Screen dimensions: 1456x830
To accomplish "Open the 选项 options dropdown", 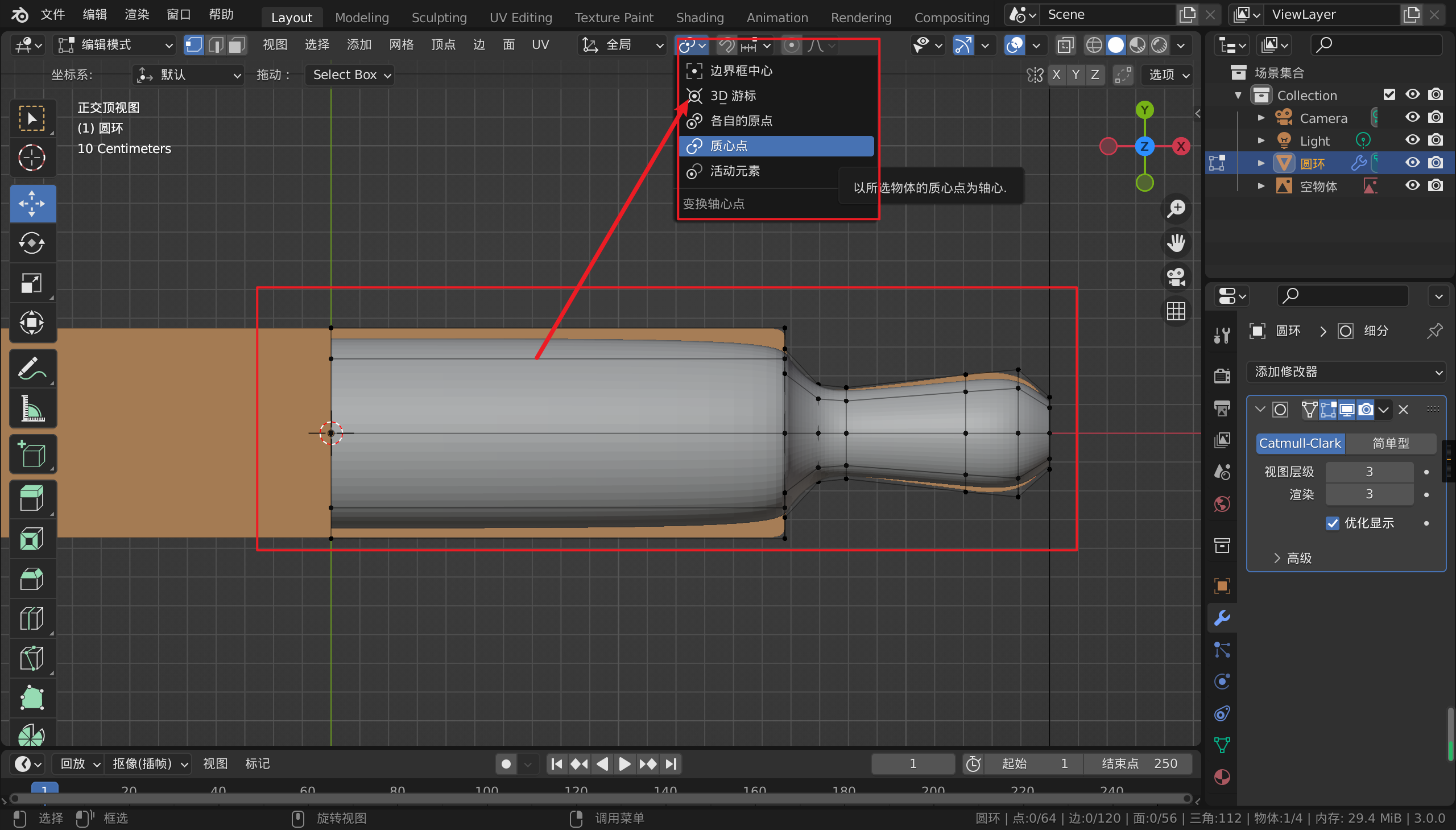I will coord(1168,75).
